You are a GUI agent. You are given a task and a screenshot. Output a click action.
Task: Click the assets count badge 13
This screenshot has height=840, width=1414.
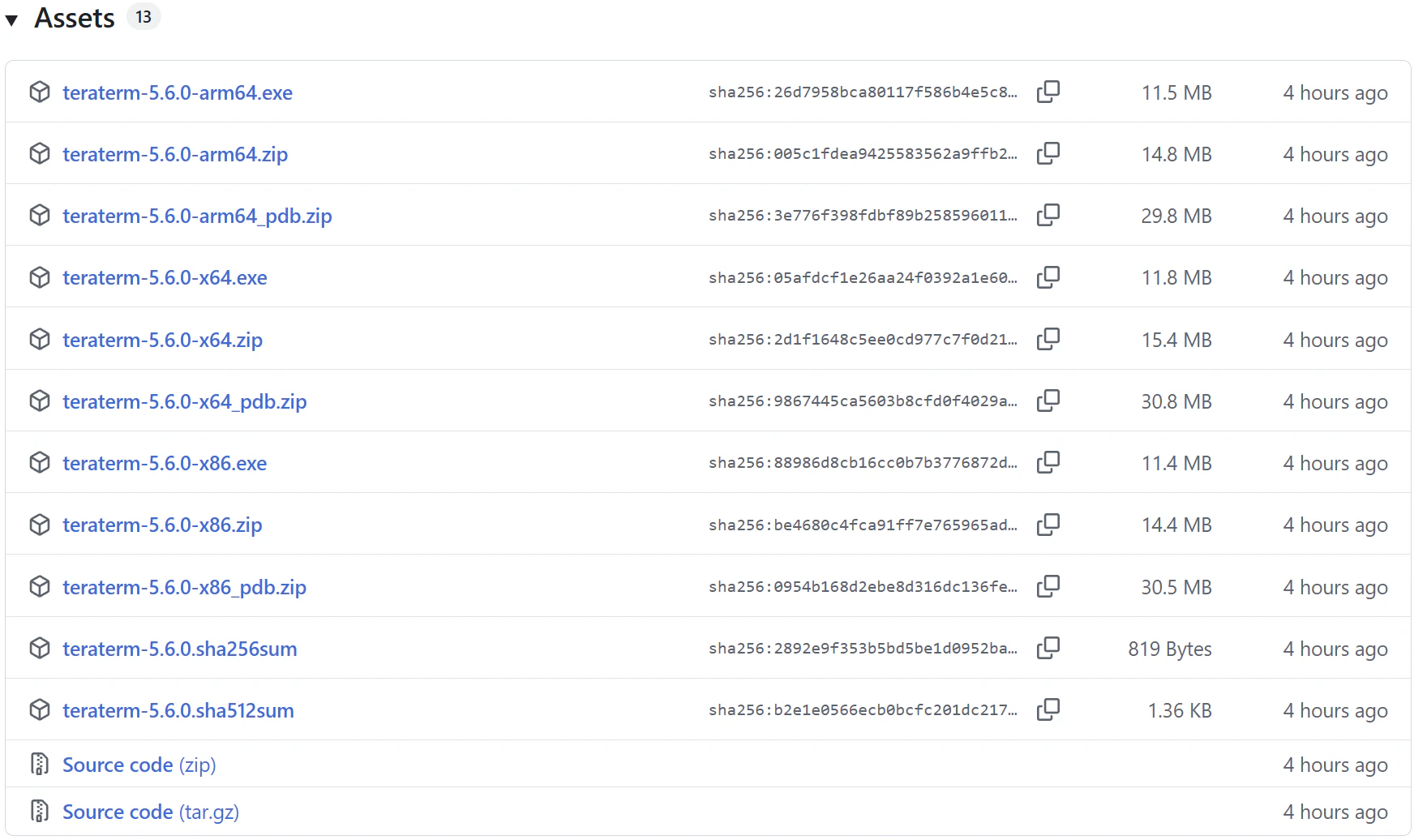[144, 17]
